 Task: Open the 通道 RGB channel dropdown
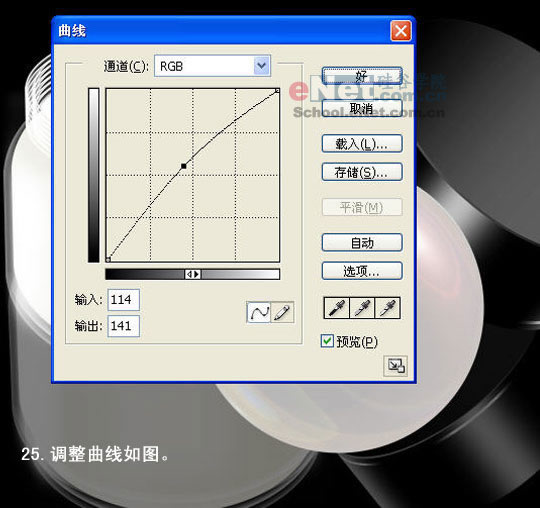pos(212,66)
